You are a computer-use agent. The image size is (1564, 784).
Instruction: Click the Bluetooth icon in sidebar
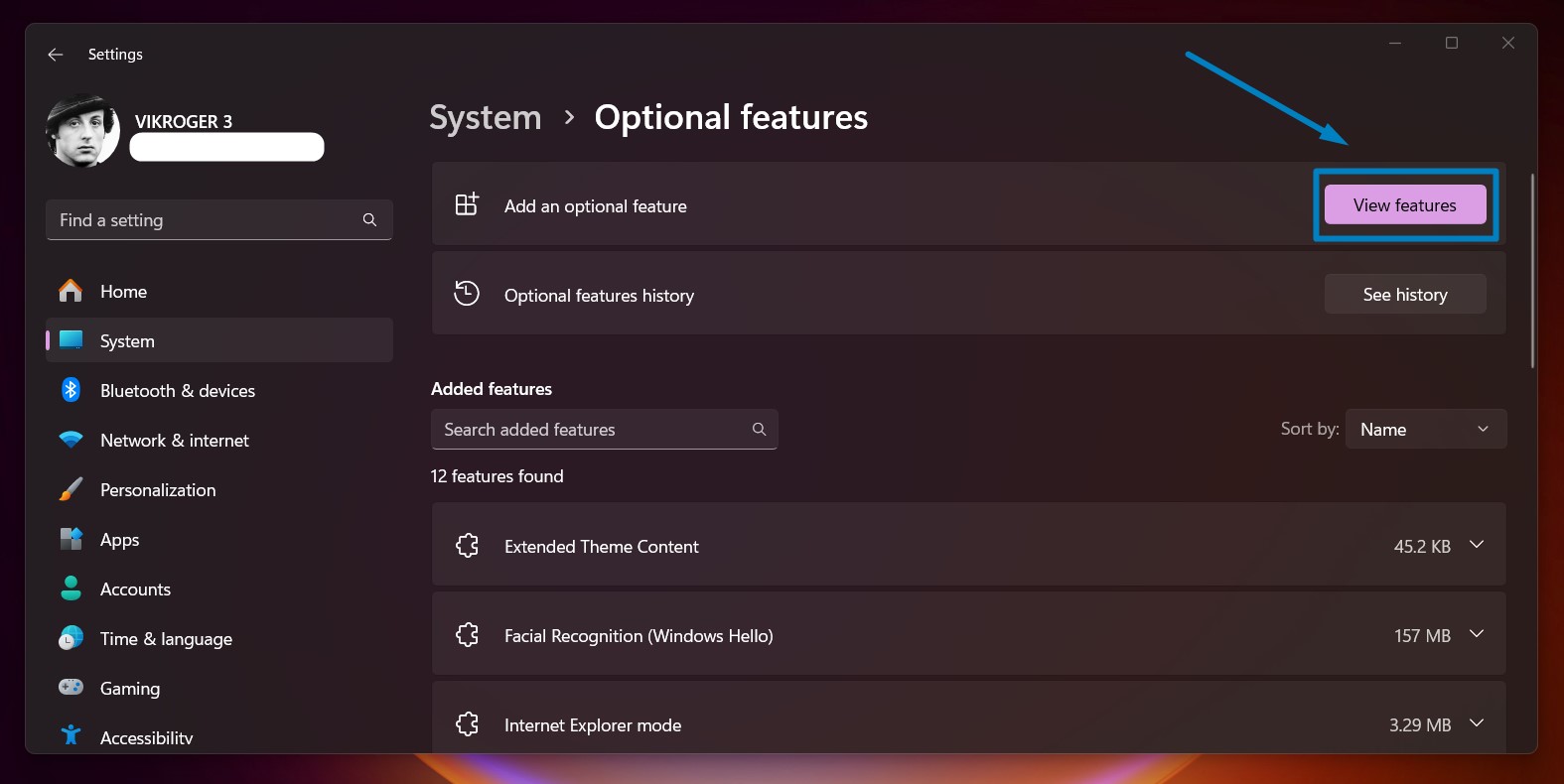[71, 390]
